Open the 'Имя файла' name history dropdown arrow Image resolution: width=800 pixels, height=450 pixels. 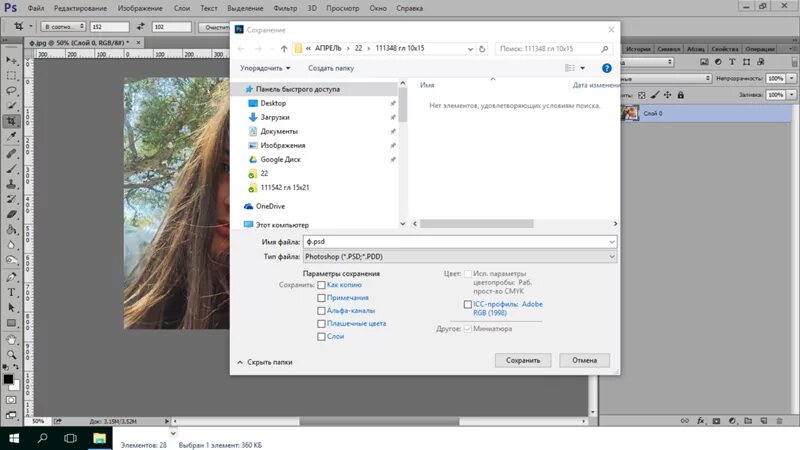611,242
